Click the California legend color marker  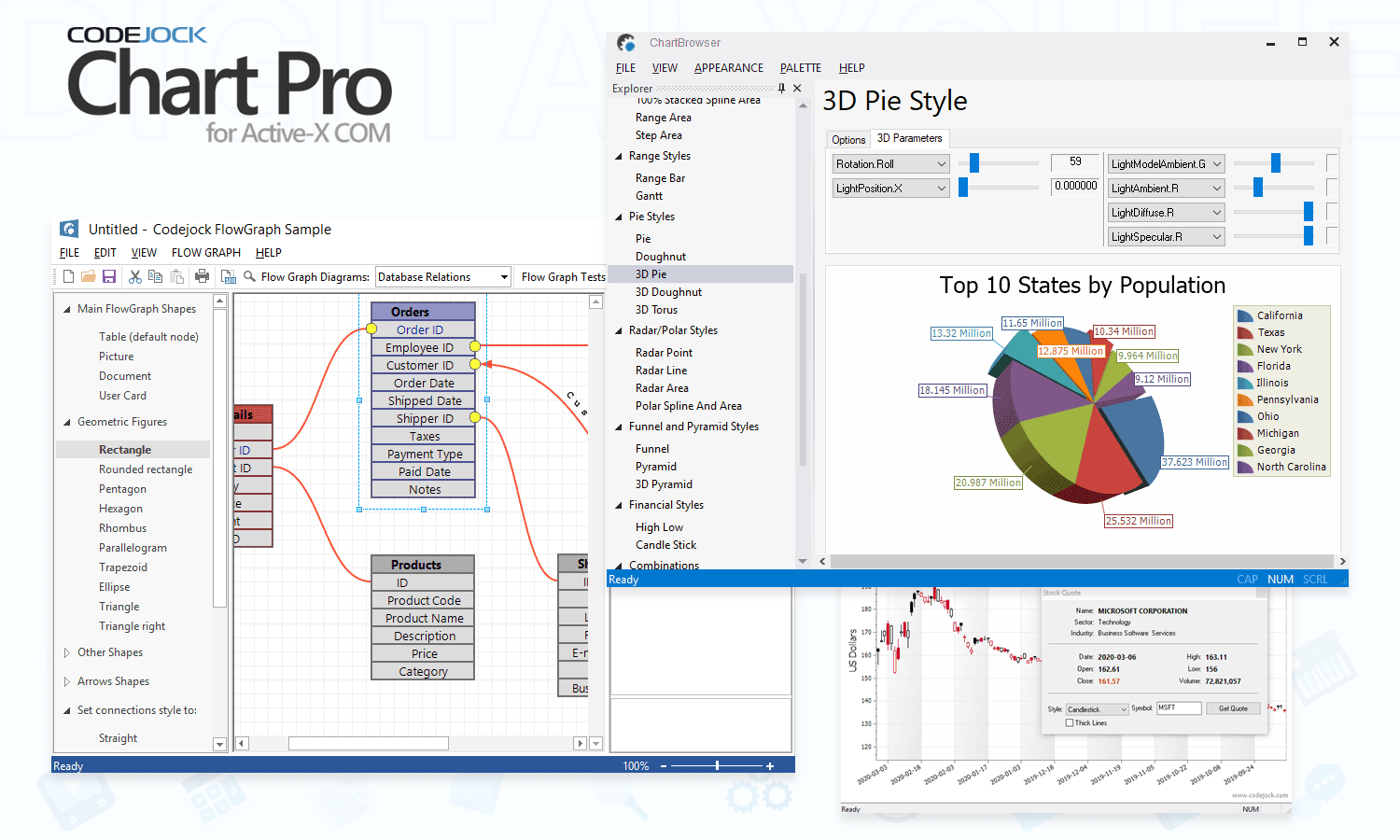pos(1245,315)
